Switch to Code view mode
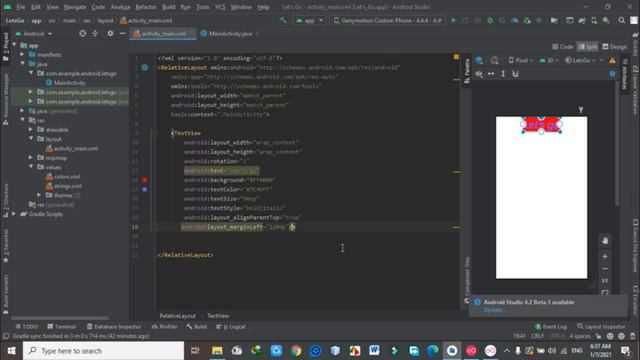The height and width of the screenshot is (360, 640). point(562,47)
